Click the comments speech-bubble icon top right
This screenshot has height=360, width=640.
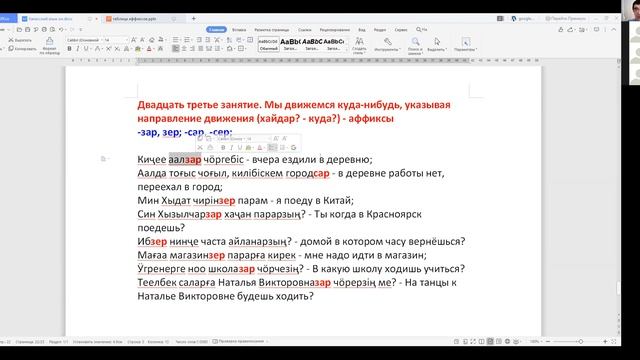pyautogui.click(x=596, y=29)
